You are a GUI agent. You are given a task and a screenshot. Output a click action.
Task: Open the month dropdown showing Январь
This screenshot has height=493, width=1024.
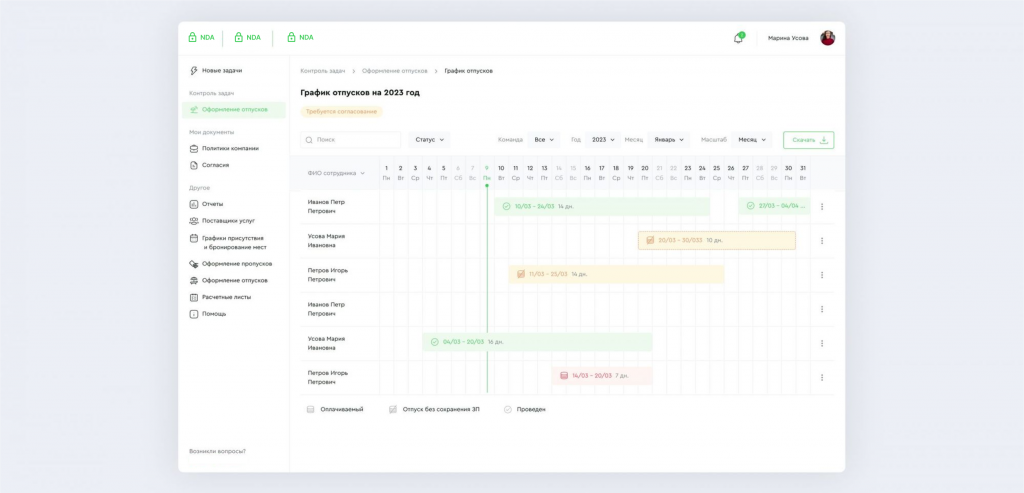(x=668, y=140)
